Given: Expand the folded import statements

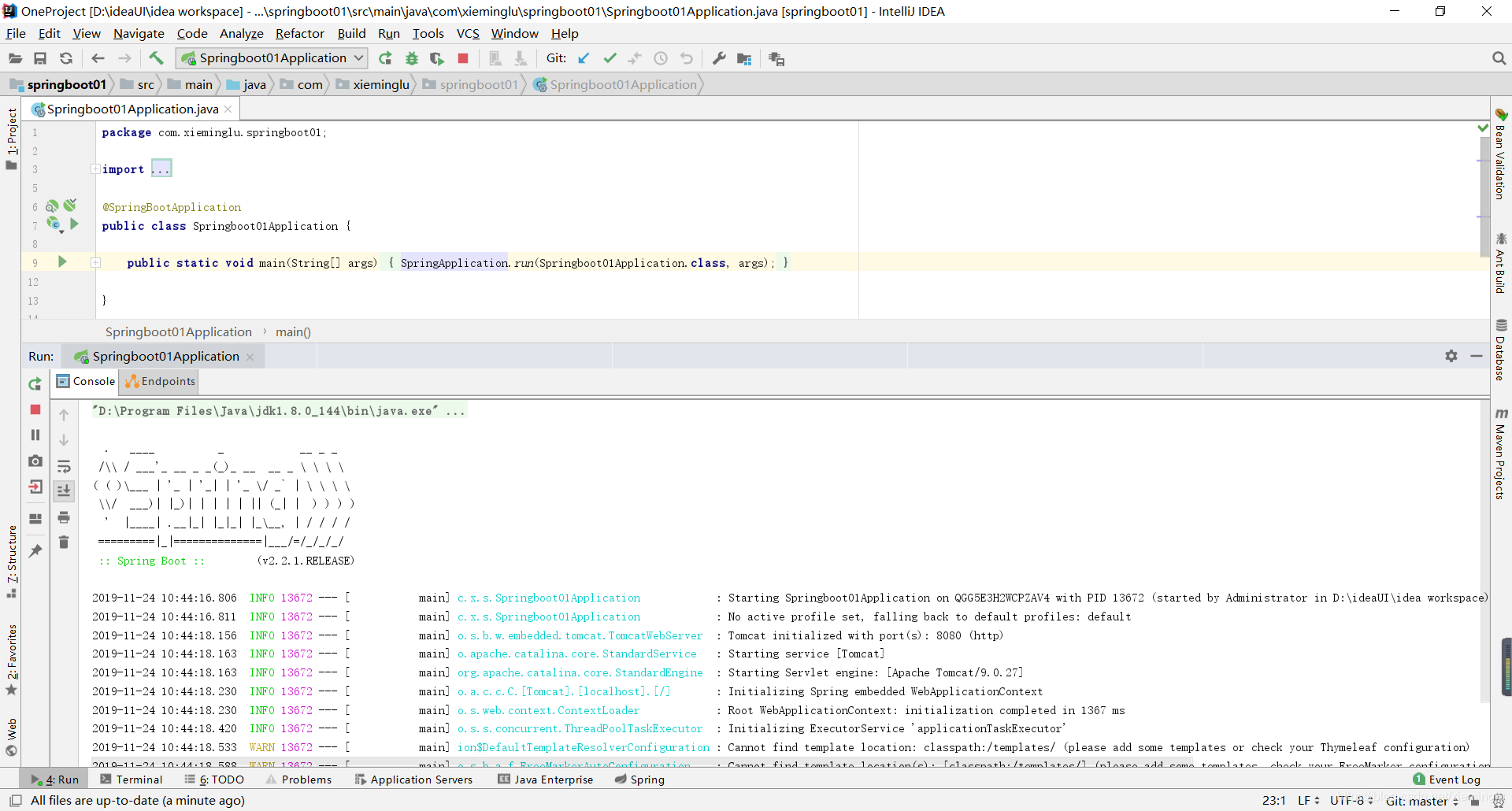Looking at the screenshot, I should pyautogui.click(x=161, y=169).
